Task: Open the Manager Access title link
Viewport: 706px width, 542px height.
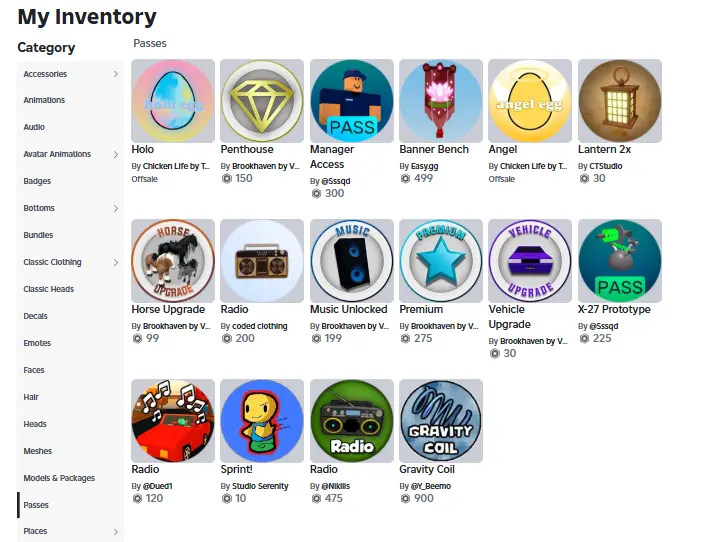Action: coord(332,157)
